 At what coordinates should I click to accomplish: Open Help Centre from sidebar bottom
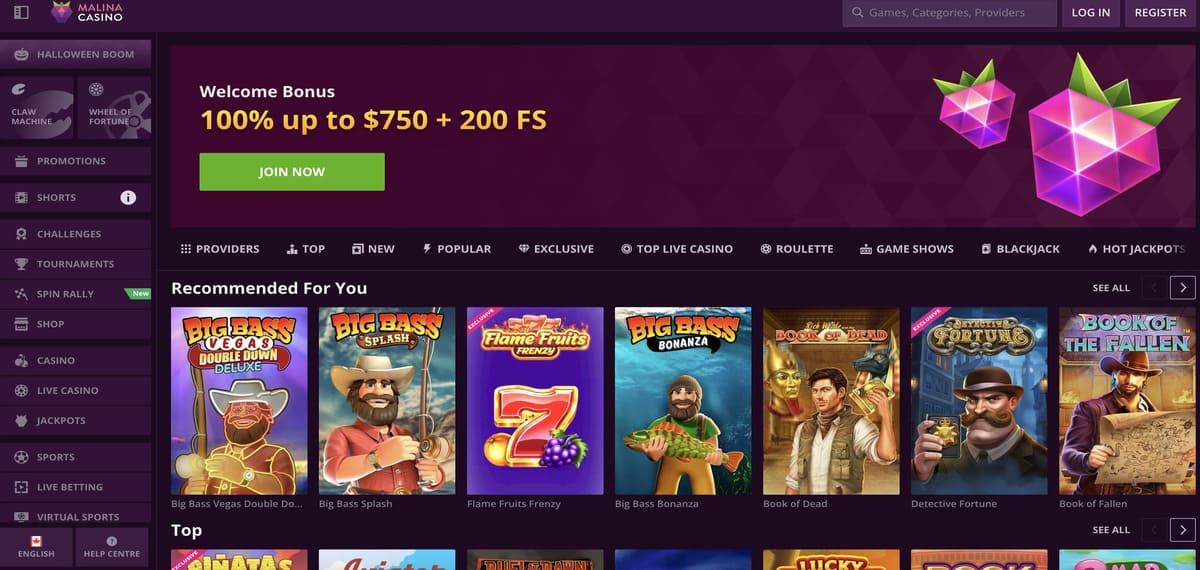click(x=111, y=546)
